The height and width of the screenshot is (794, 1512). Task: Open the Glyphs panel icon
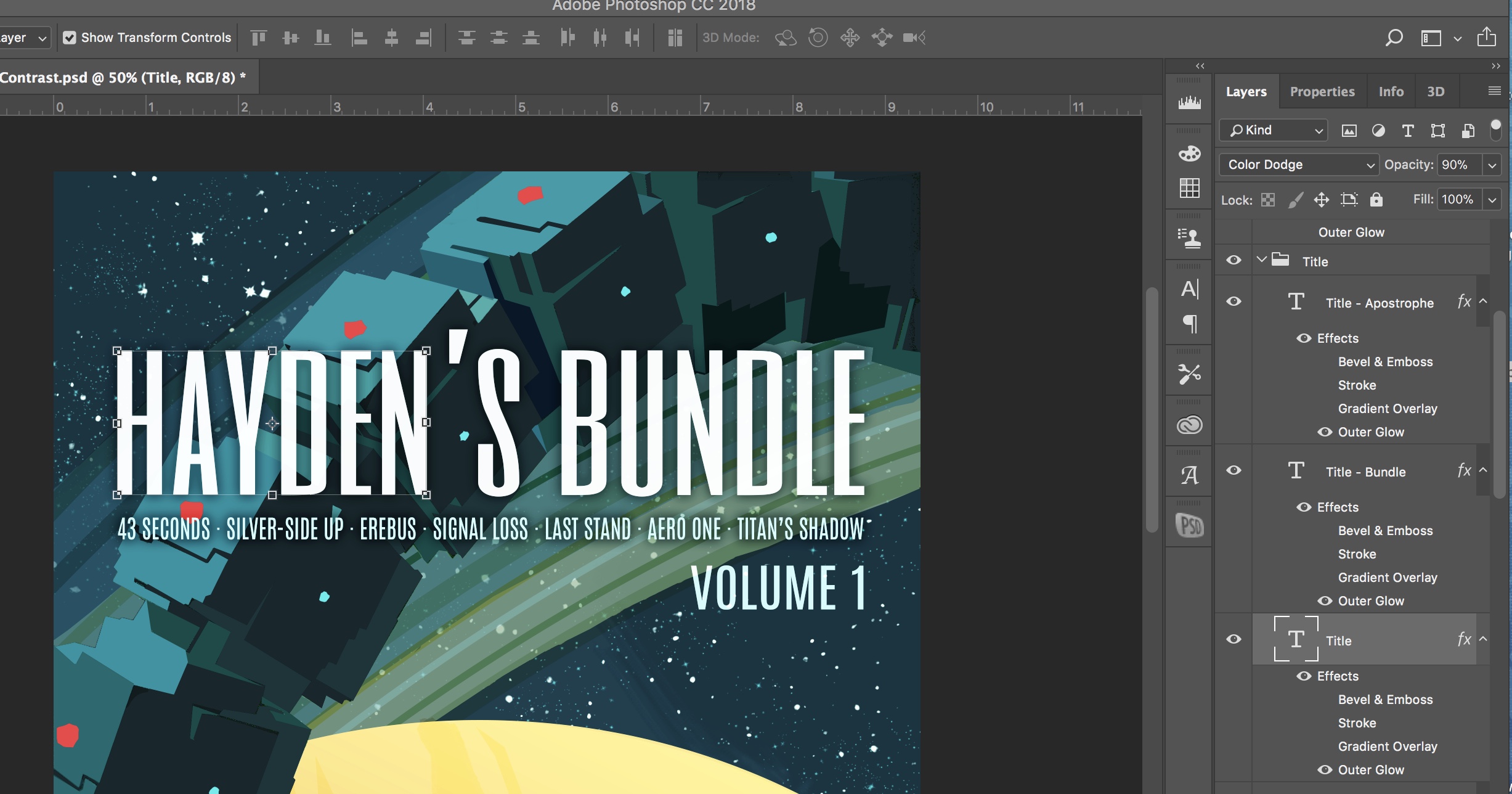pyautogui.click(x=1189, y=475)
